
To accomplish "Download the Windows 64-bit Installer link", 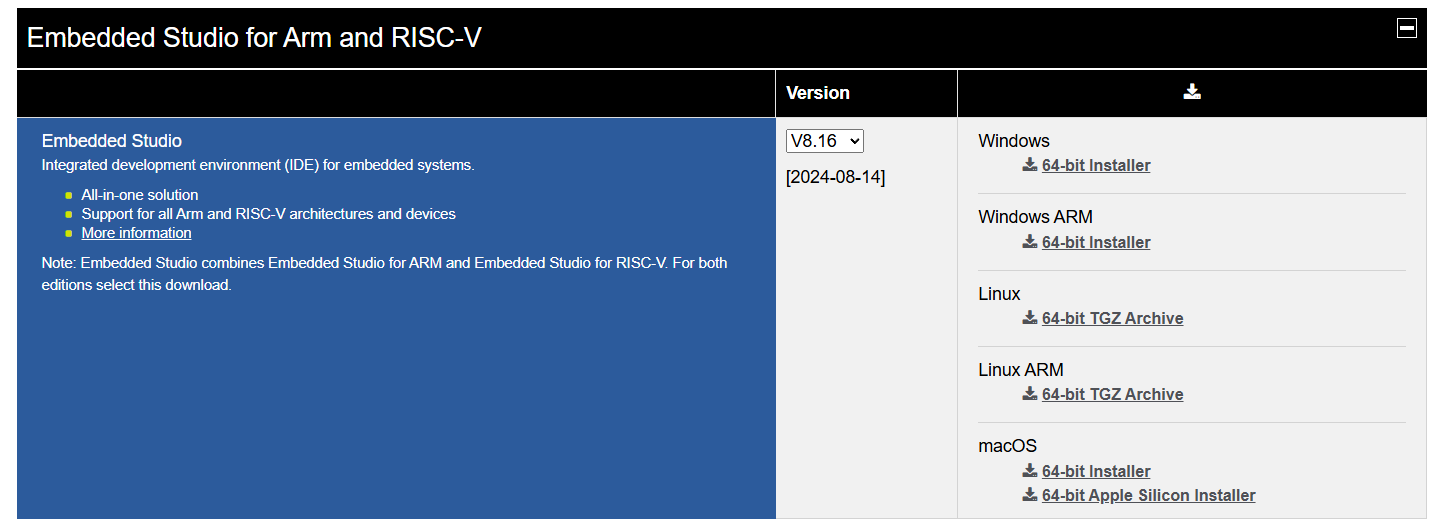I will pyautogui.click(x=1096, y=165).
